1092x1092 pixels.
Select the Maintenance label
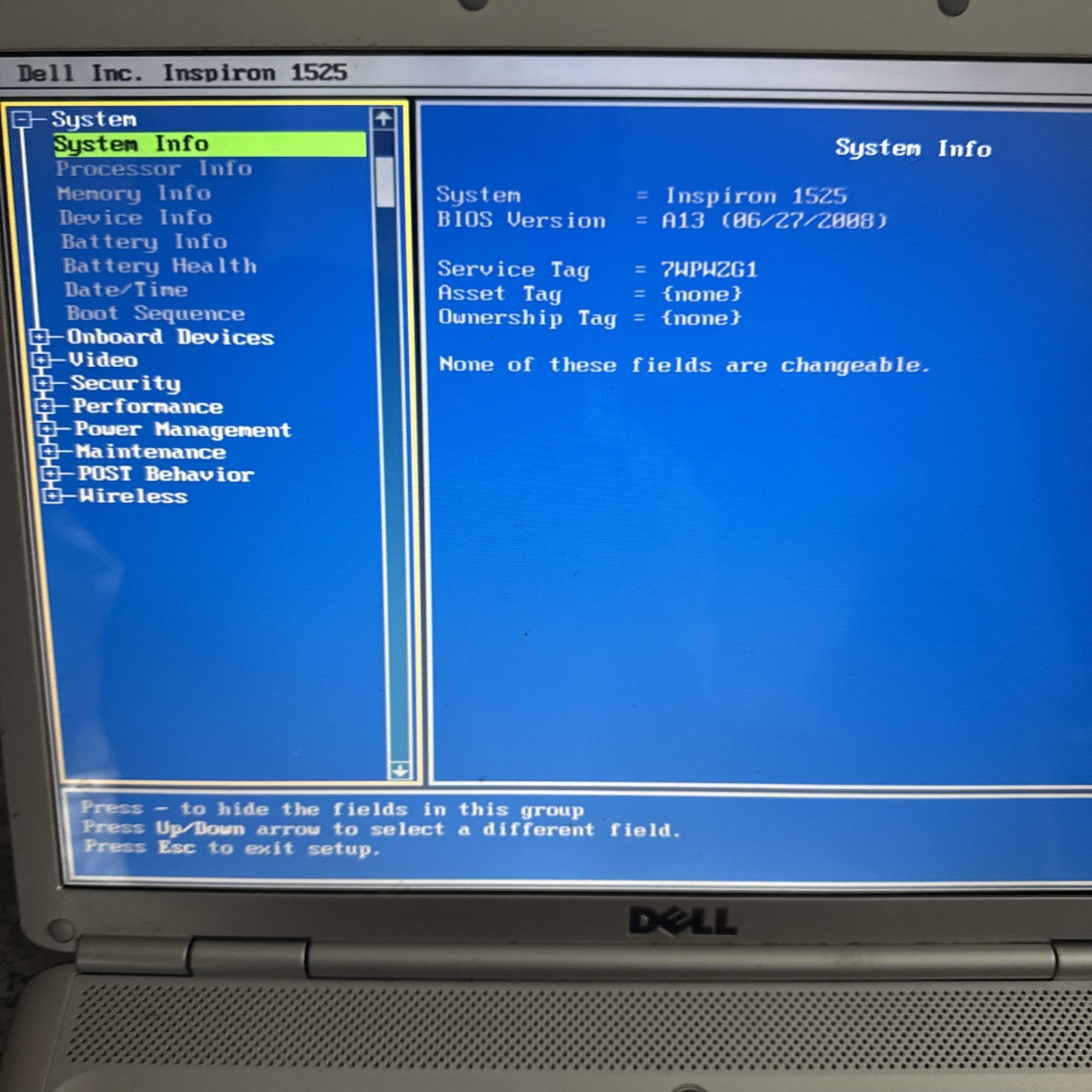point(151,452)
